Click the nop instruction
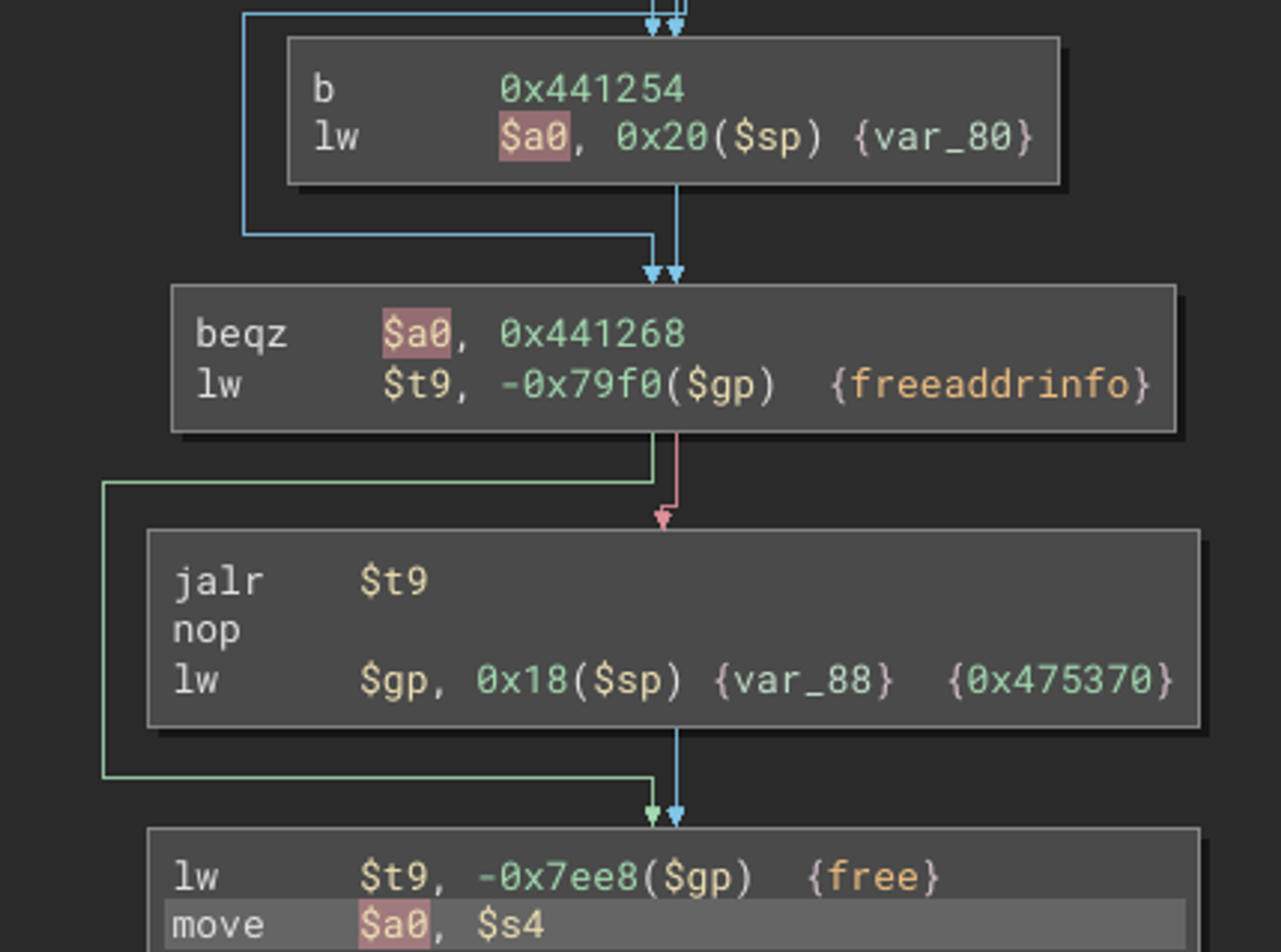The image size is (1281, 952). pos(206,631)
